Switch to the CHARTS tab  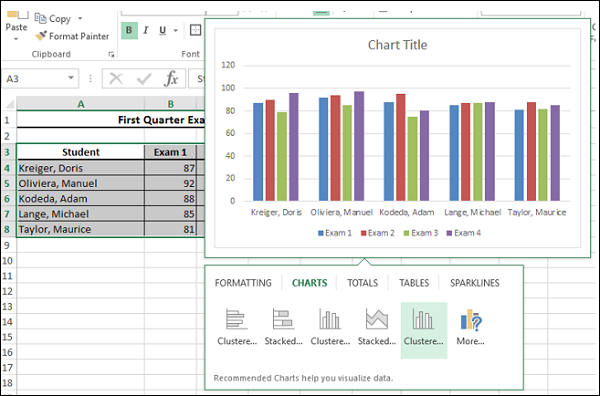pyautogui.click(x=310, y=283)
